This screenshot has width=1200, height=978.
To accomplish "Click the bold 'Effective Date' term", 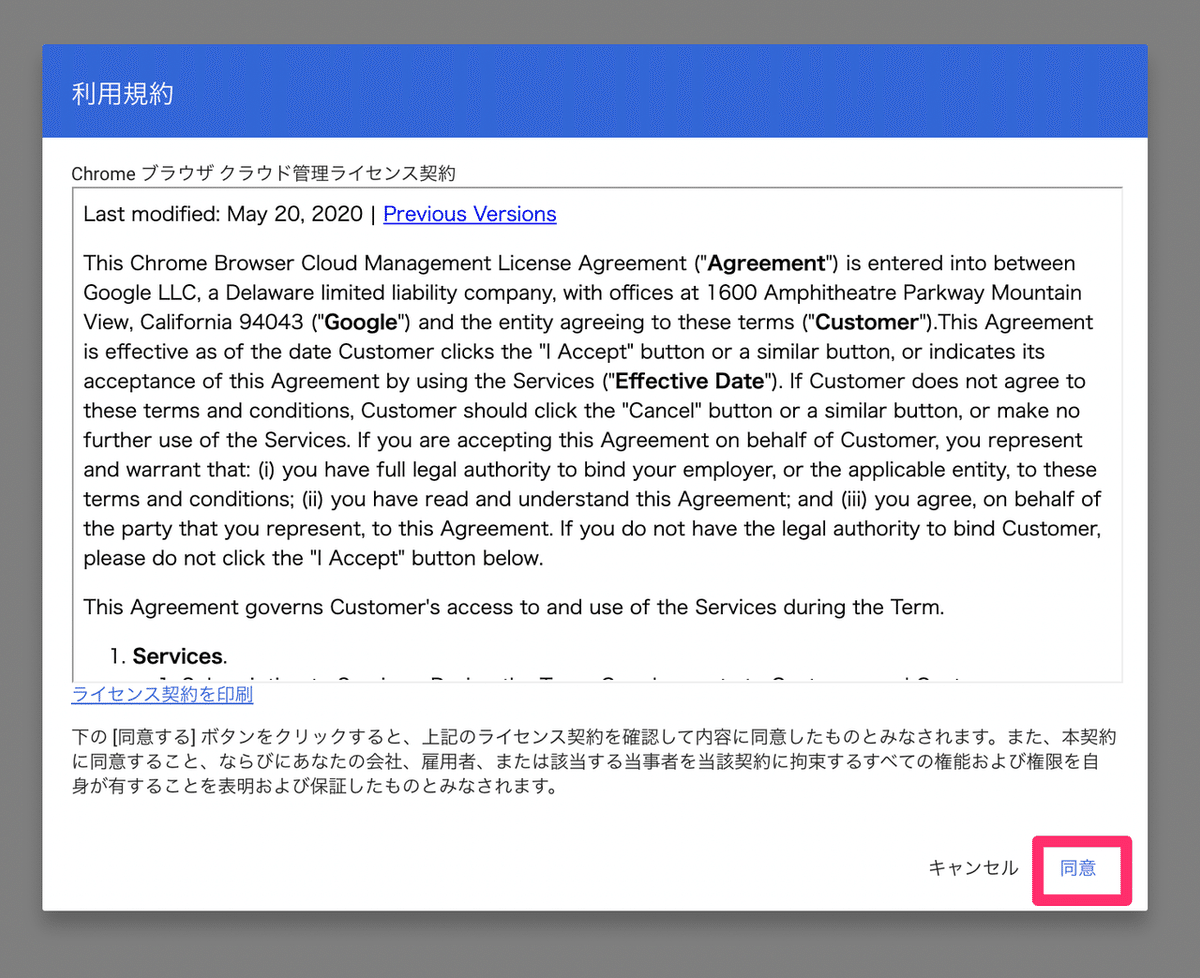I will [x=691, y=381].
